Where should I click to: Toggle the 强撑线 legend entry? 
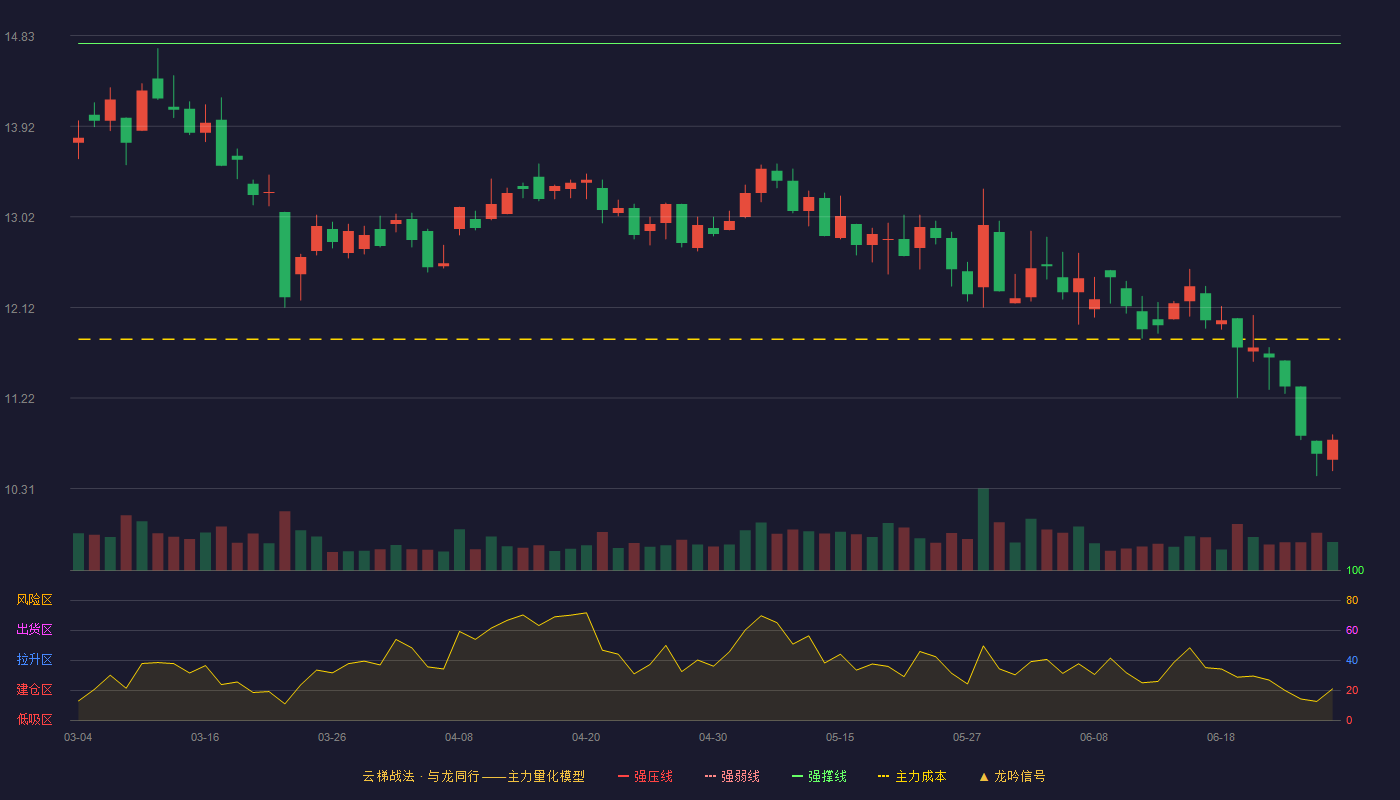[x=819, y=776]
